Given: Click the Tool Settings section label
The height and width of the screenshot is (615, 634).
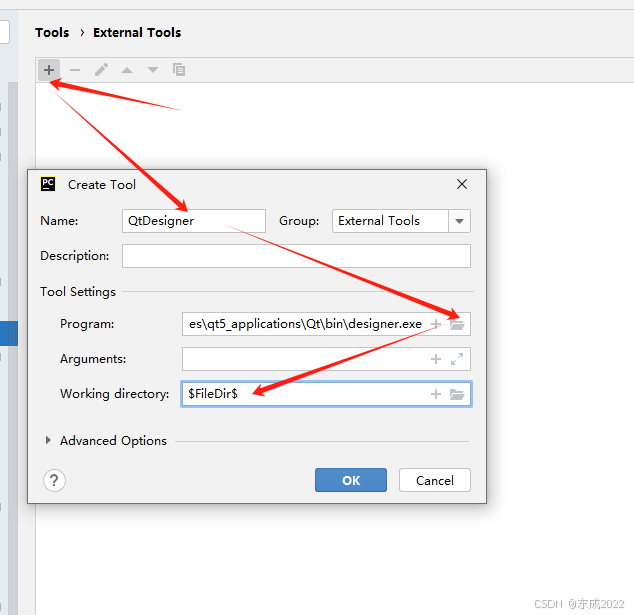Looking at the screenshot, I should [78, 292].
